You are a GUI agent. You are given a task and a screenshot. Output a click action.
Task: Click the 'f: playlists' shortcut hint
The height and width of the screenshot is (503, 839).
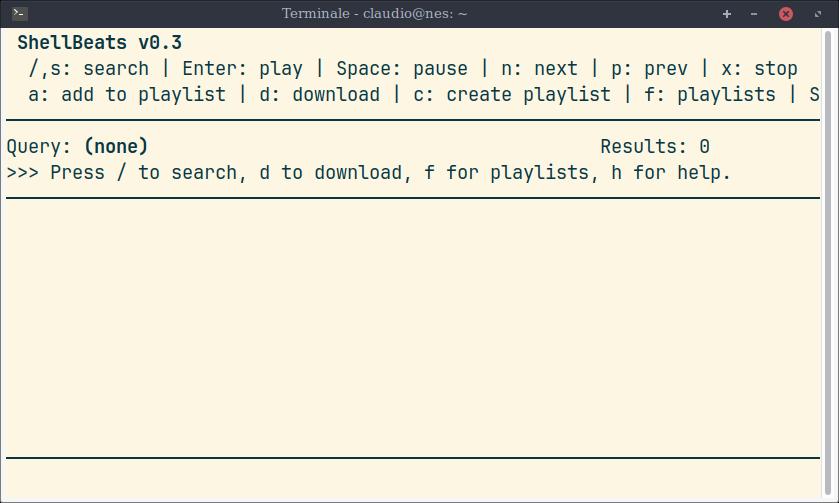pos(710,95)
